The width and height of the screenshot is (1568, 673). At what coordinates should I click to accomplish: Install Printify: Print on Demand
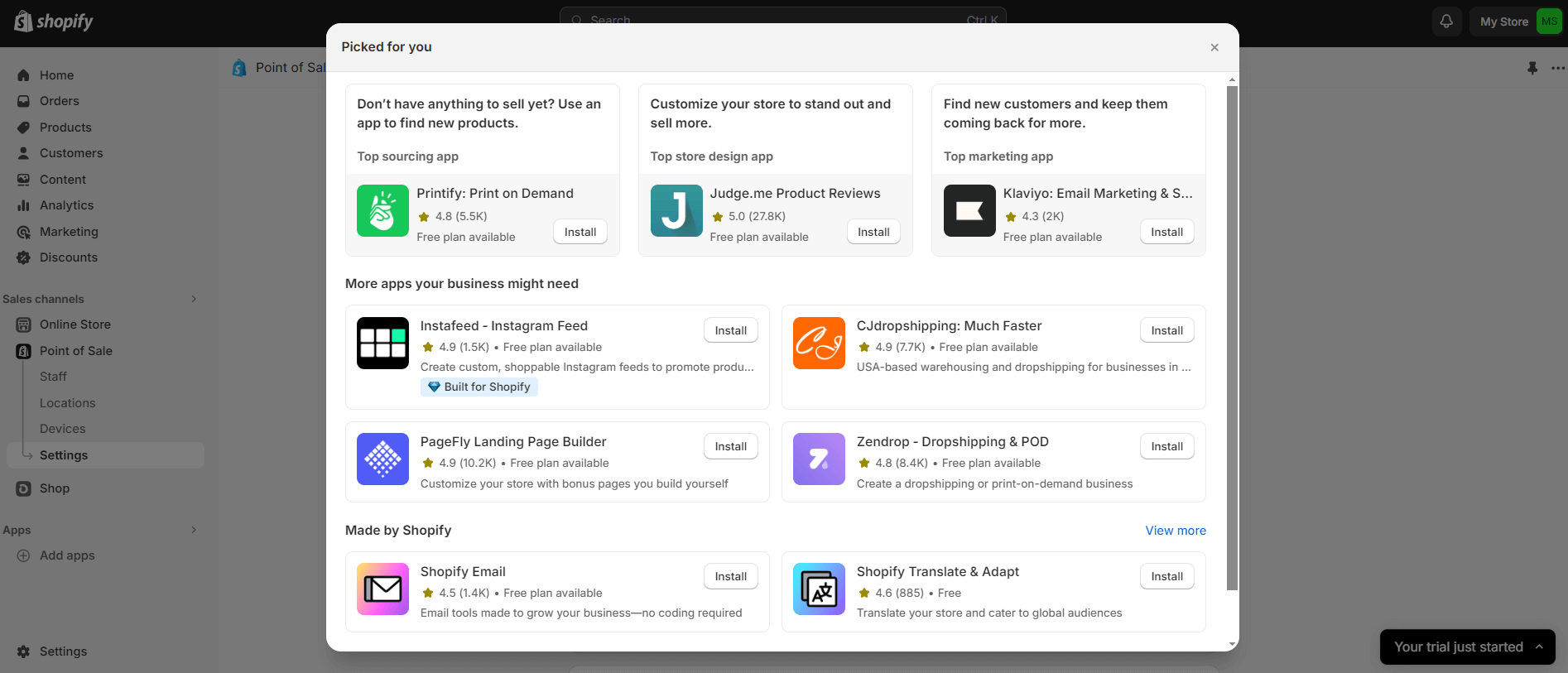[x=580, y=232]
